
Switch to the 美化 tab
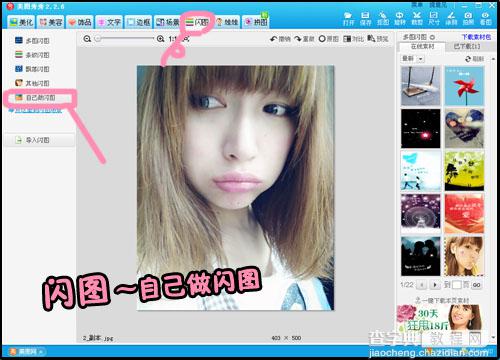pos(21,22)
